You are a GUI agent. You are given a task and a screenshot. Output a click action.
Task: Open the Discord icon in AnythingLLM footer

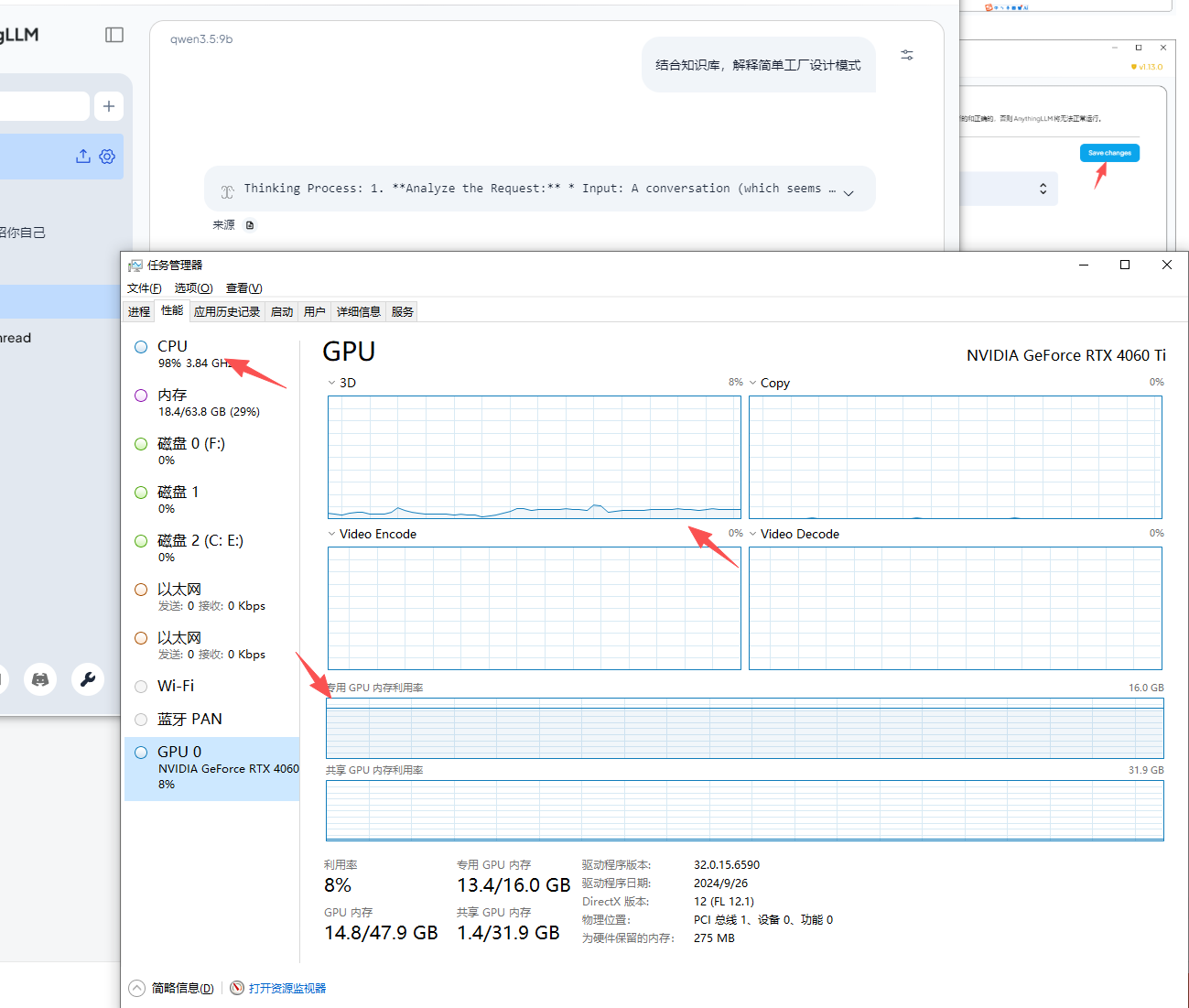[40, 679]
